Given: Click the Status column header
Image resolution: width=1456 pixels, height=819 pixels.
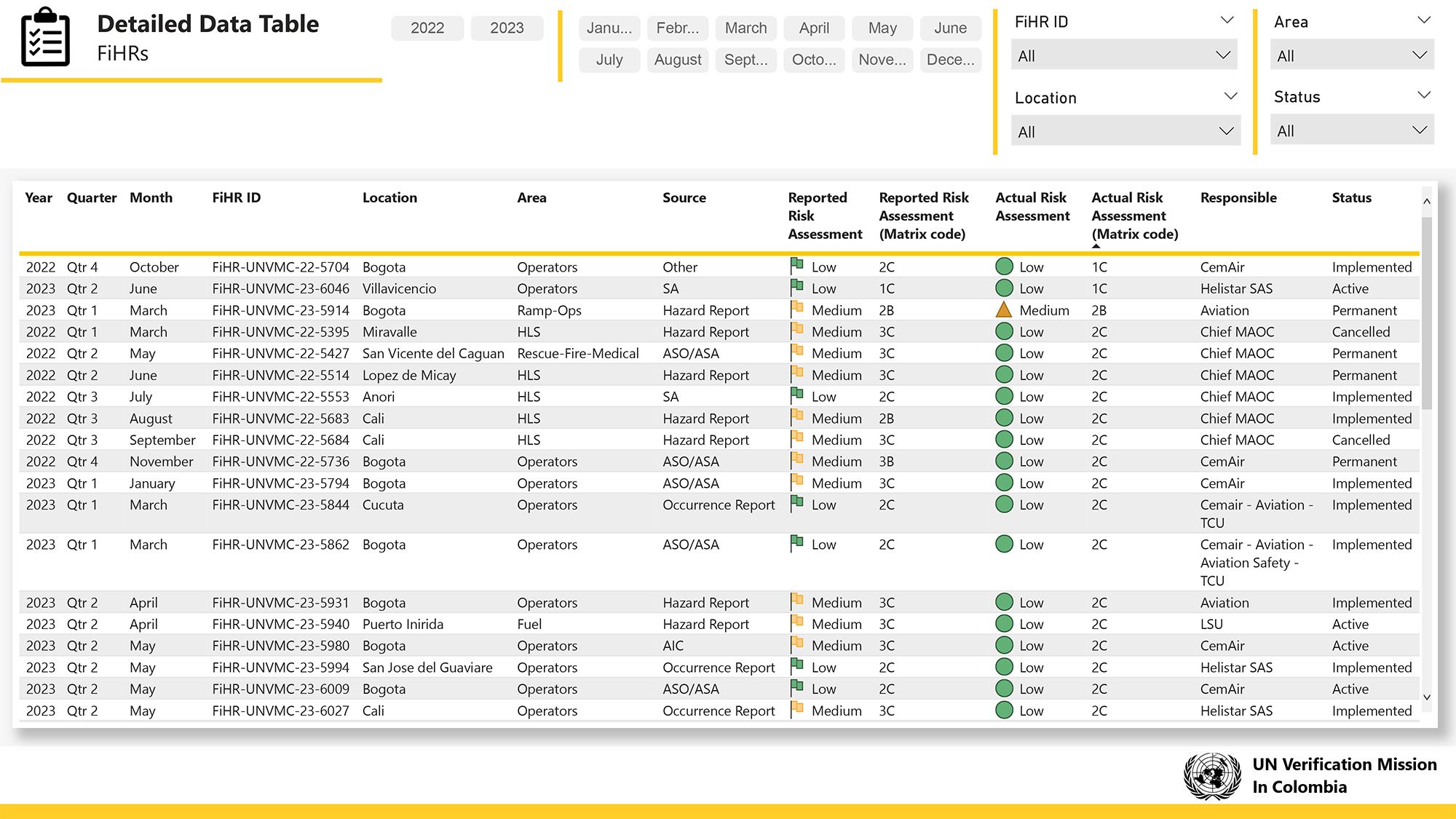Looking at the screenshot, I should [x=1351, y=197].
